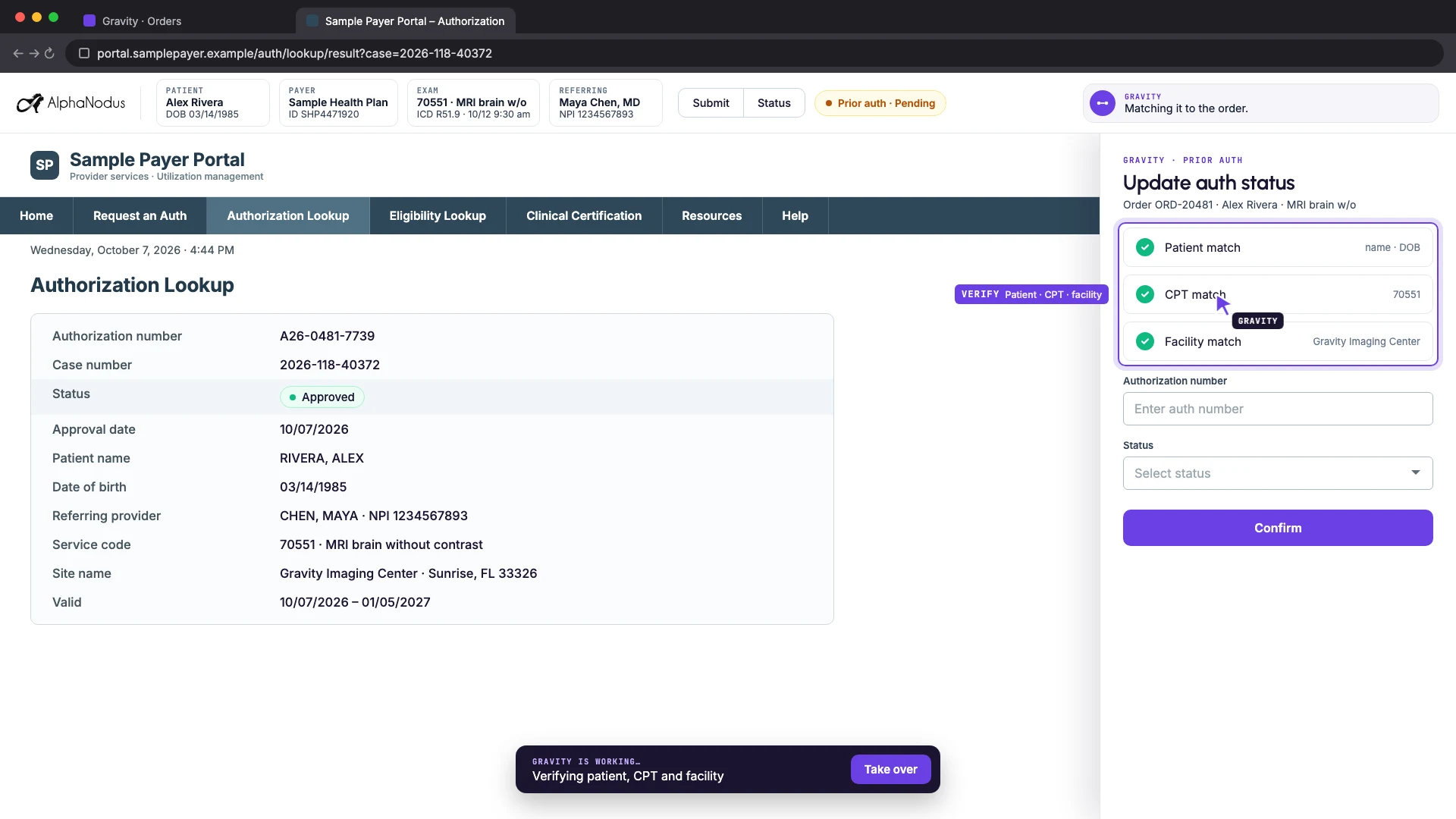This screenshot has width=1456, height=819.
Task: Click the Patient Alex Rivera card
Action: [x=213, y=102]
